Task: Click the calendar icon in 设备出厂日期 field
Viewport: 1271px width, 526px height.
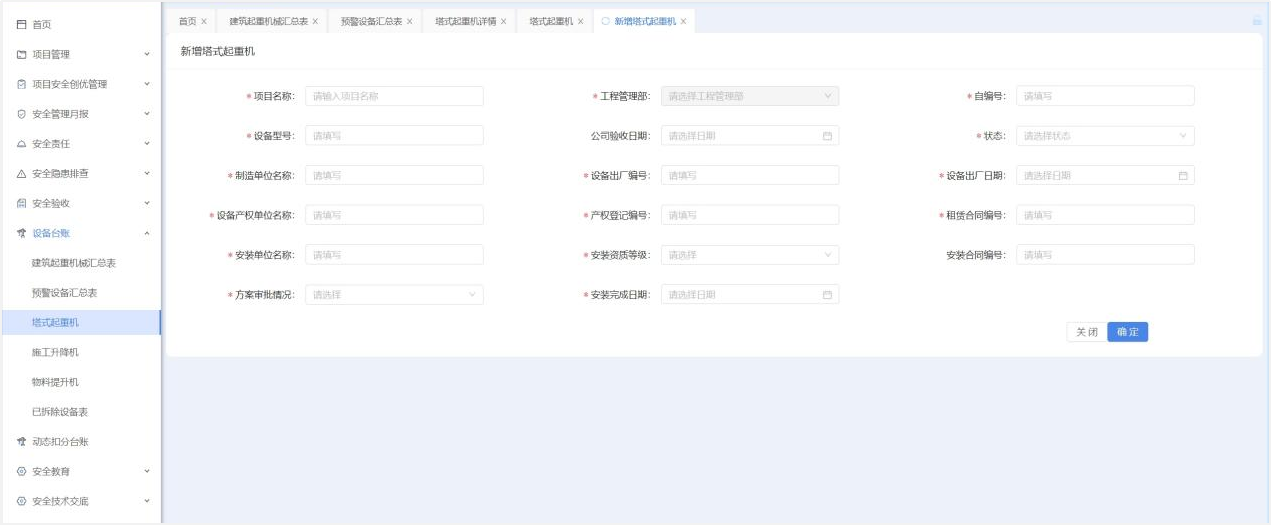Action: click(x=1183, y=176)
